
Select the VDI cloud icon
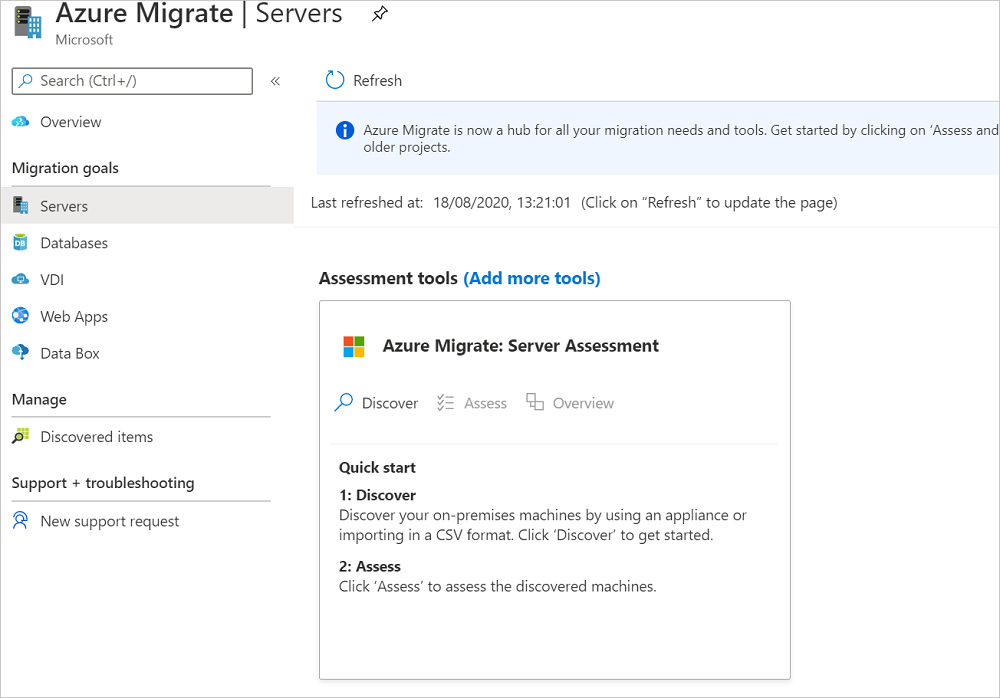[x=21, y=280]
